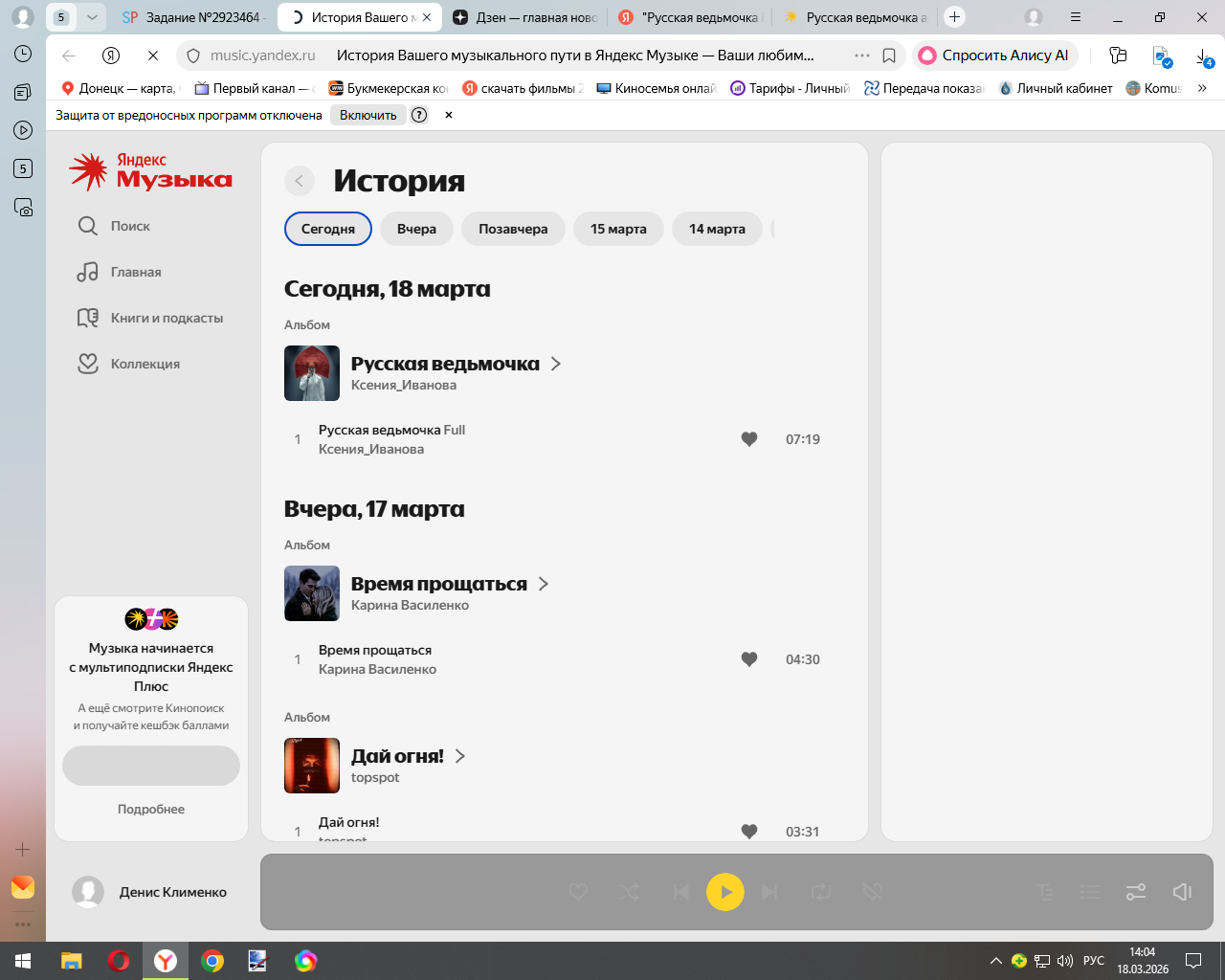Show more bookmarks with the » arrow
Image resolution: width=1225 pixels, height=980 pixels.
point(1202,88)
